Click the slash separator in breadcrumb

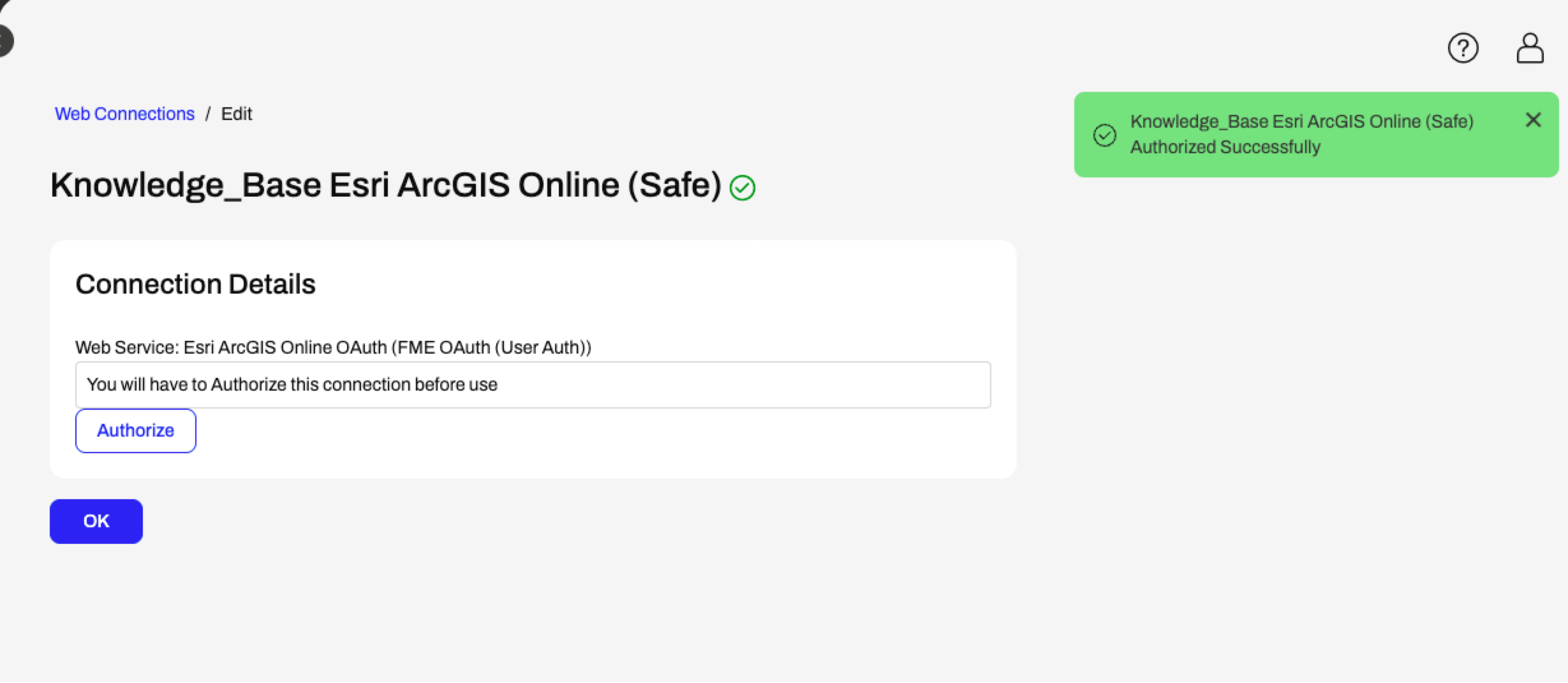coord(208,114)
